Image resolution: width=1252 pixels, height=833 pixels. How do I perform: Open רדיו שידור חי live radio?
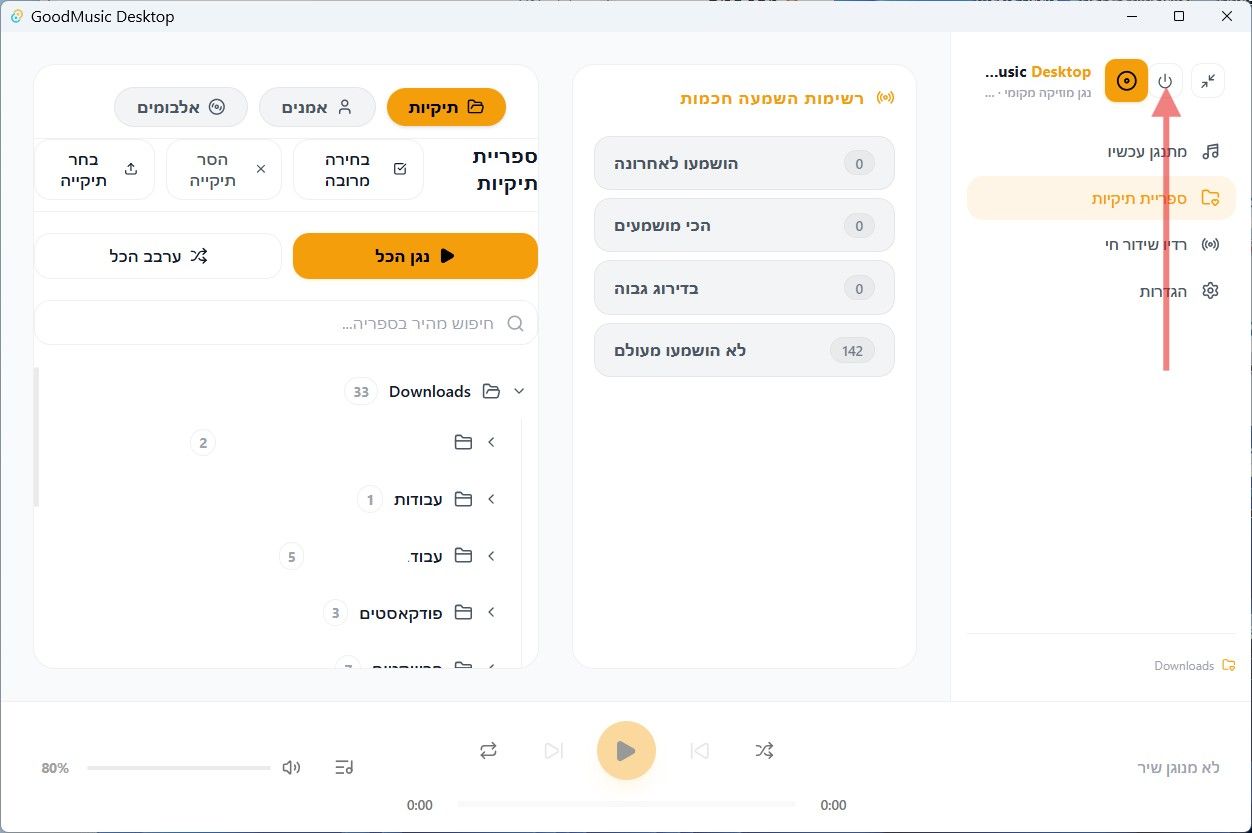coord(1101,244)
